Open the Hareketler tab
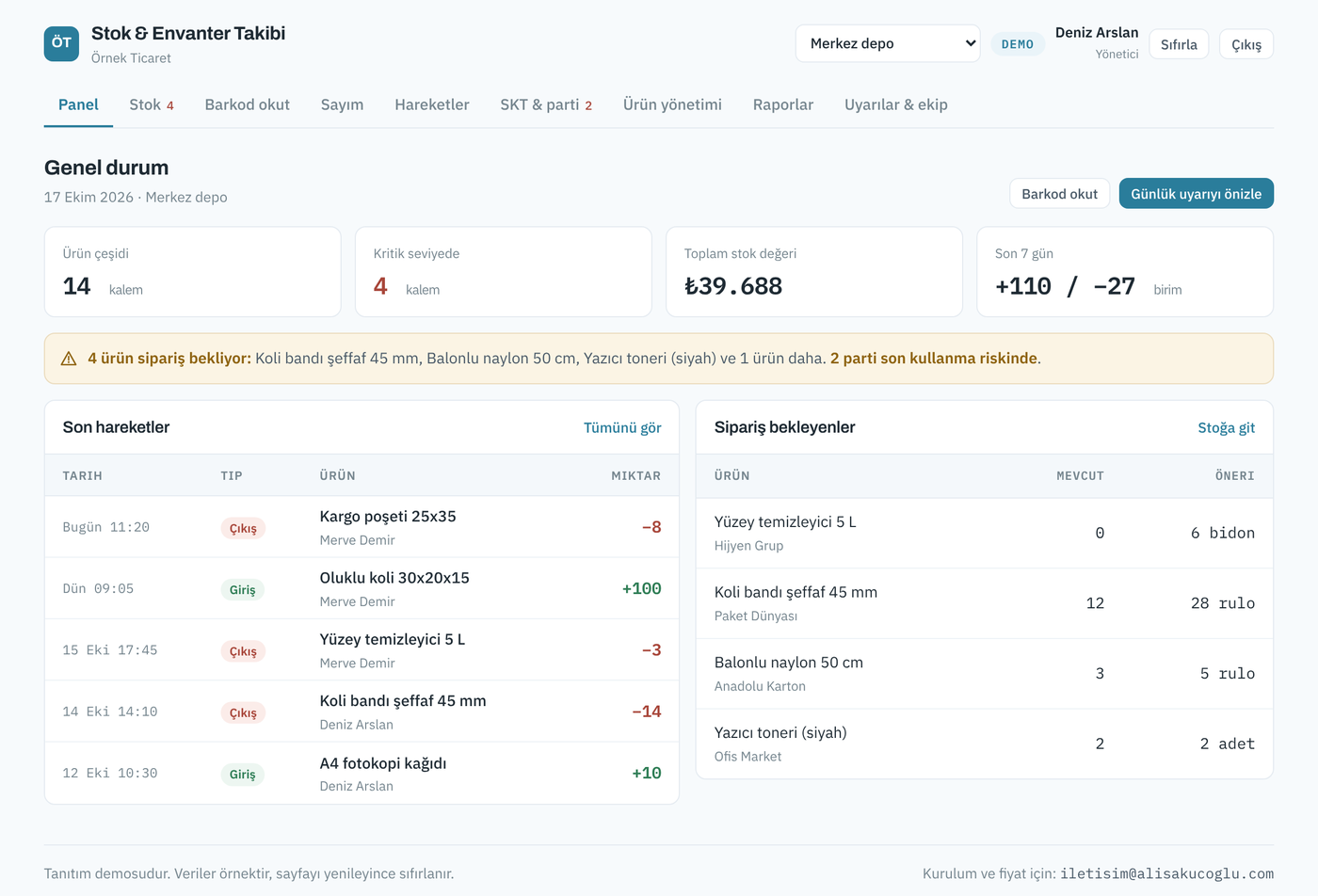The image size is (1318, 896). click(432, 104)
